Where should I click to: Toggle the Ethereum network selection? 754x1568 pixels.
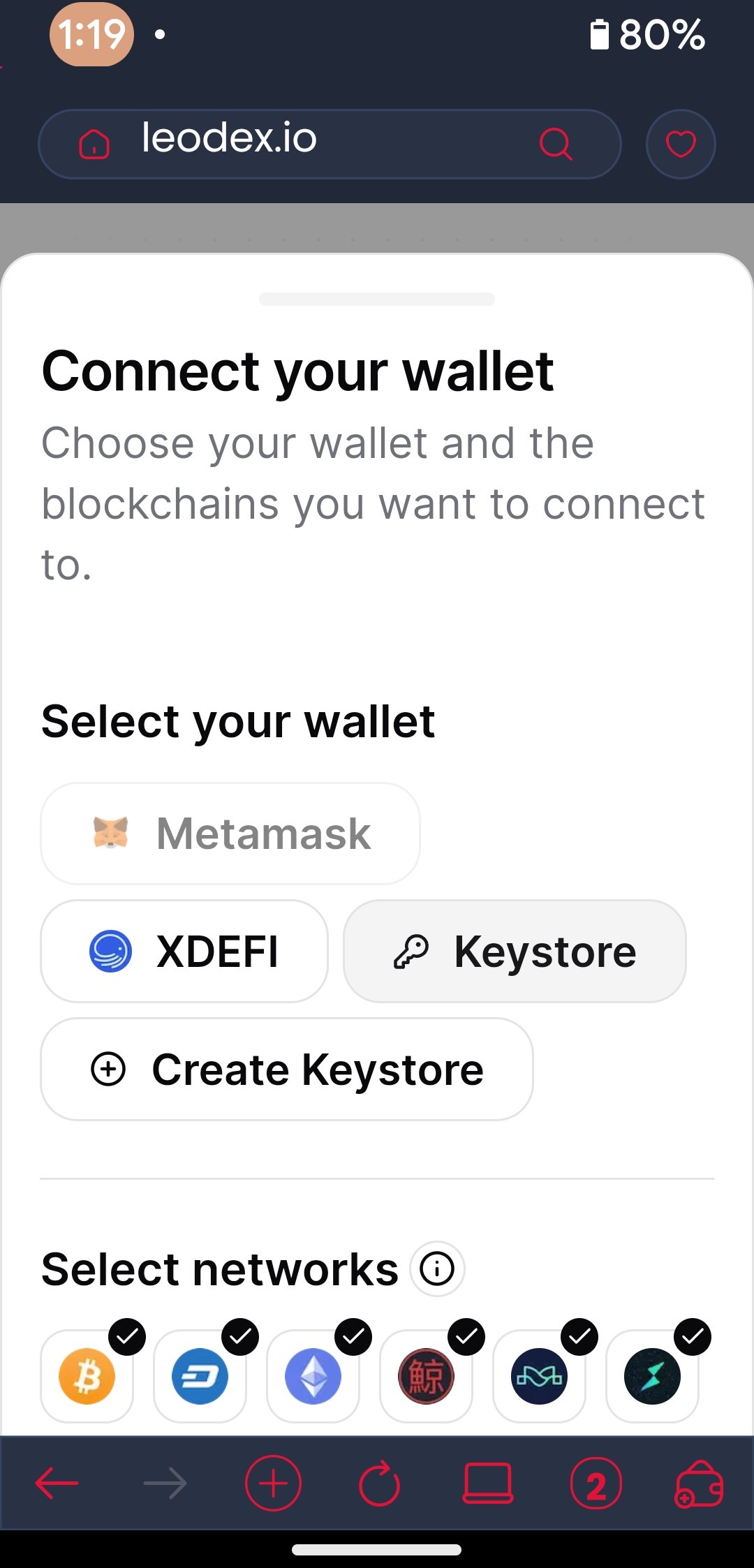[313, 1376]
